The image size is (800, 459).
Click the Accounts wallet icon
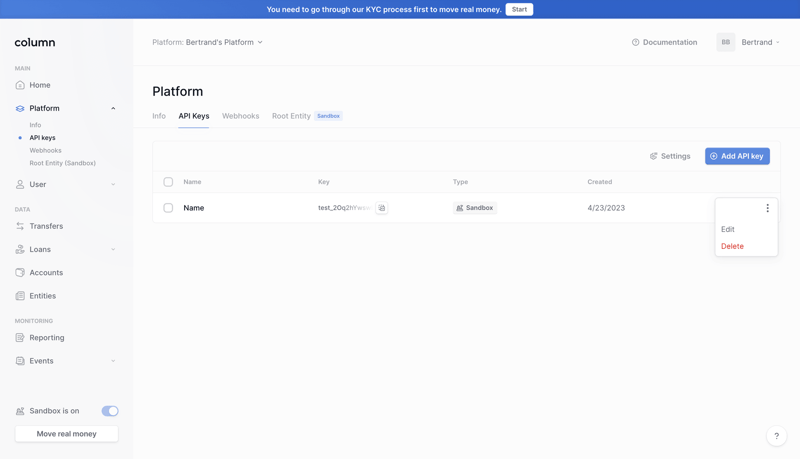coord(20,272)
